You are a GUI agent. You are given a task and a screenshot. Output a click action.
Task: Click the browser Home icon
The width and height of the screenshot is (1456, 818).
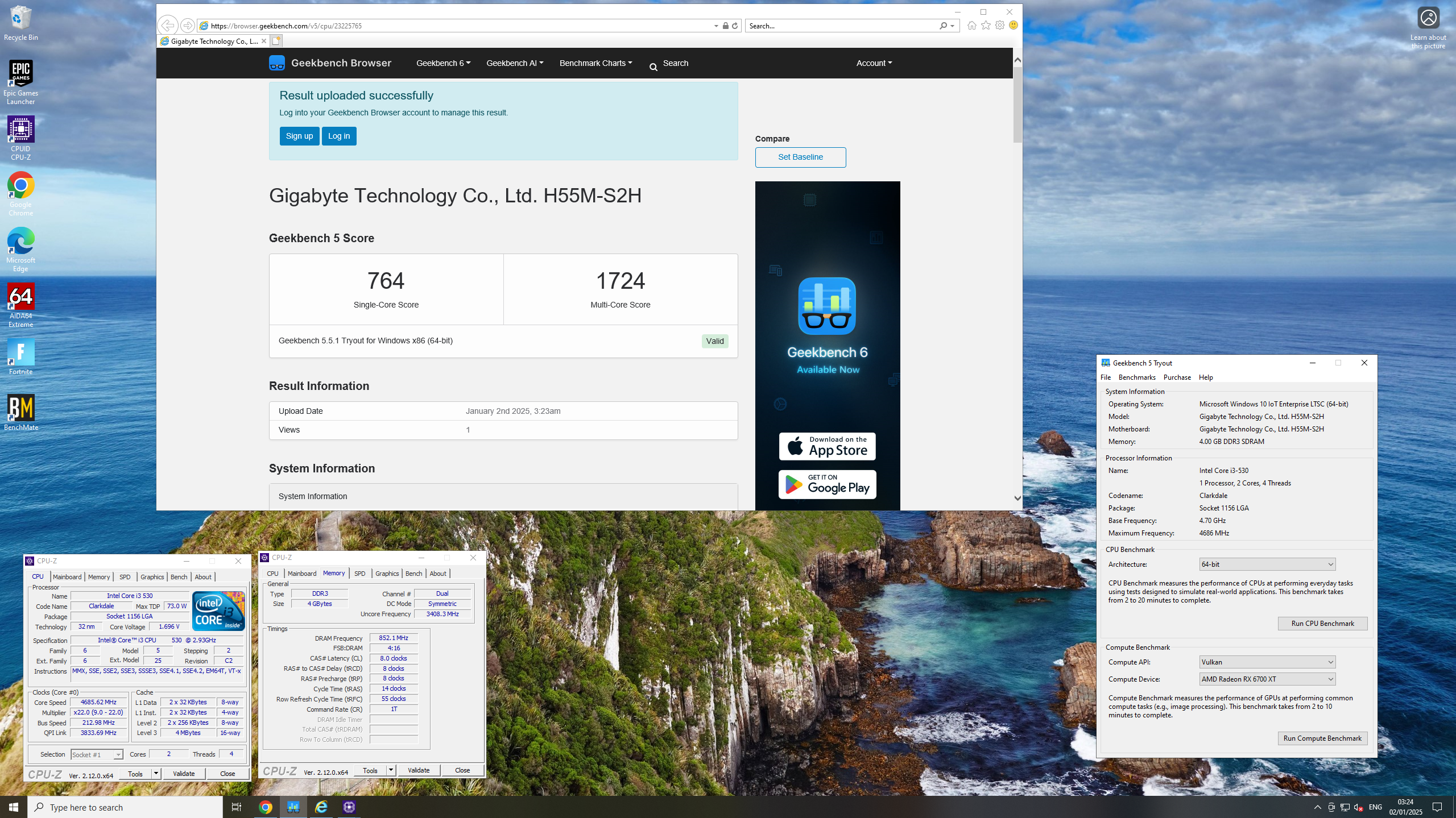[971, 26]
